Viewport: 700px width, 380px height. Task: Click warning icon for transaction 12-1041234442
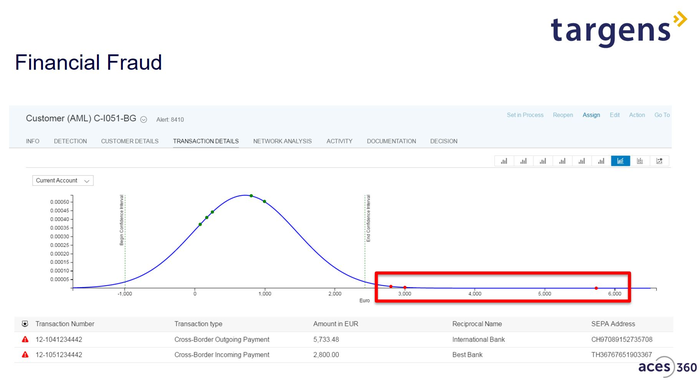[25, 340]
